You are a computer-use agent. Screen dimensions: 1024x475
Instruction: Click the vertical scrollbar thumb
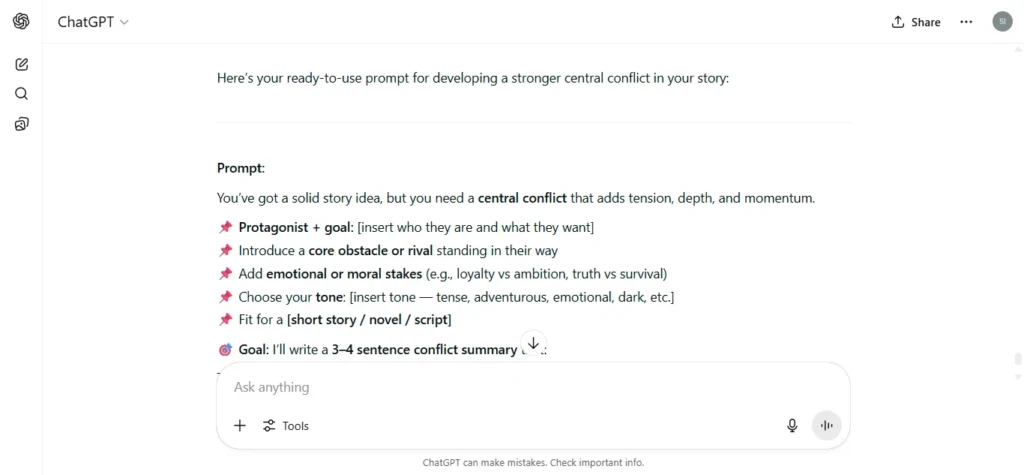(x=1017, y=359)
